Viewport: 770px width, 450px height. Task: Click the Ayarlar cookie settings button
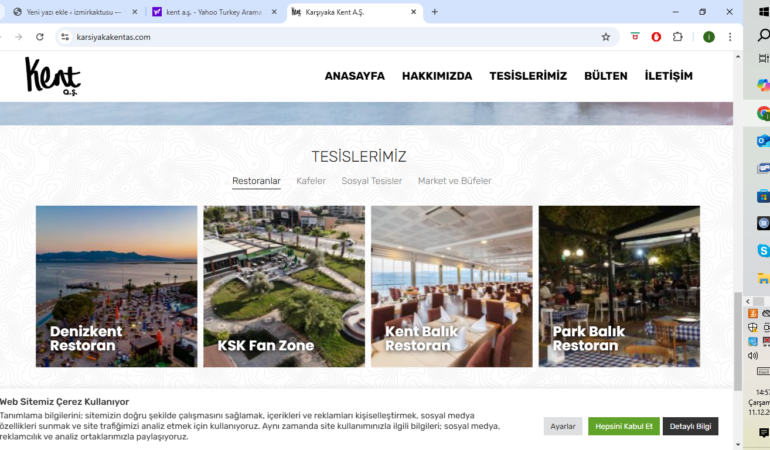(563, 426)
